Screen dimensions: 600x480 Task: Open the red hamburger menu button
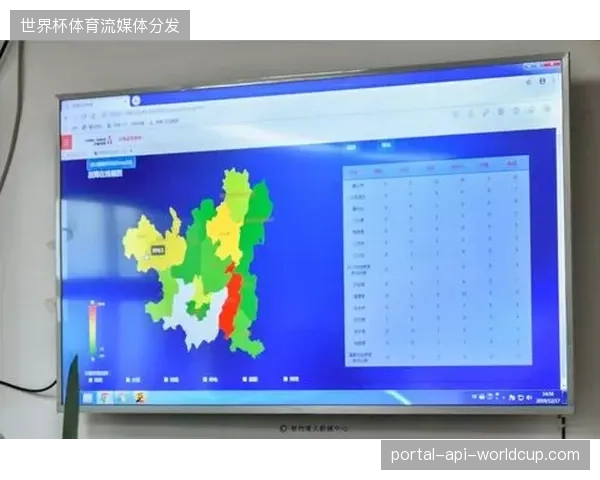click(67, 142)
